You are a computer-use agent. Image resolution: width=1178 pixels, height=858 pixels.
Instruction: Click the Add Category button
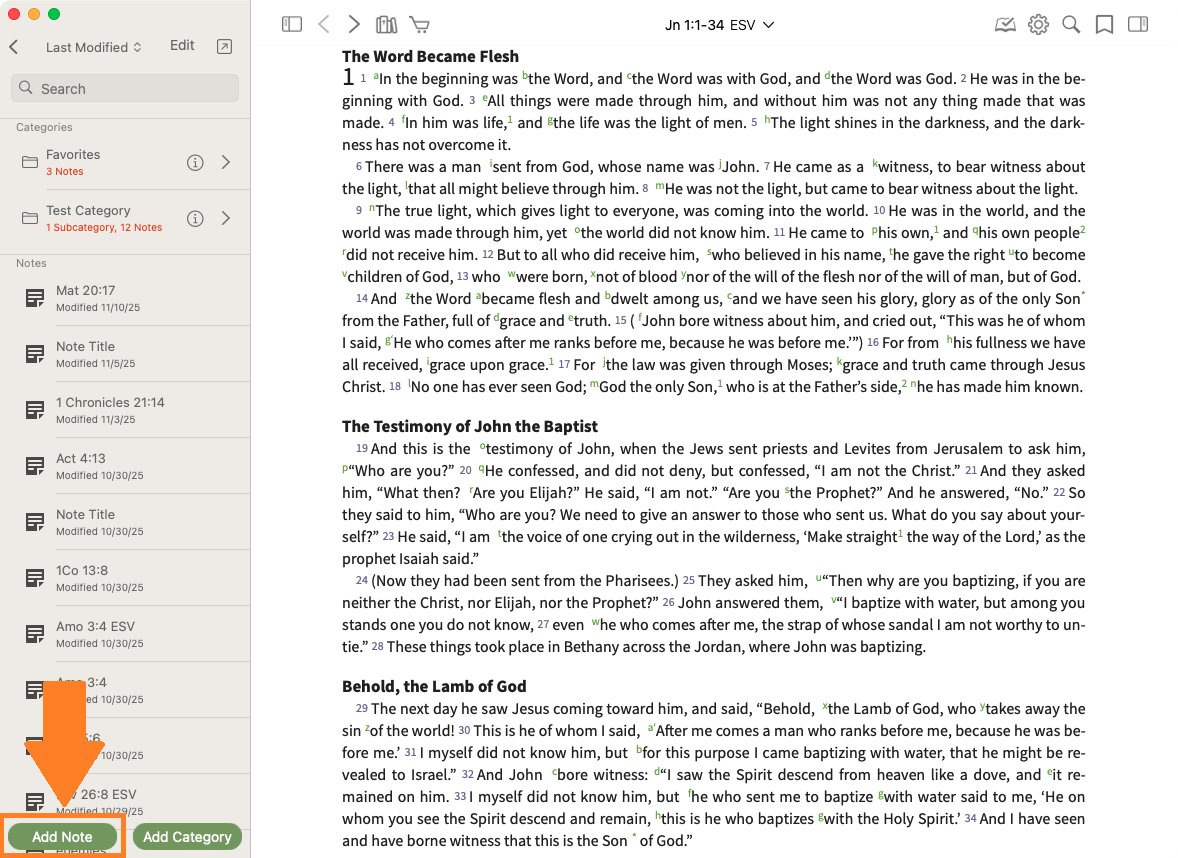tap(187, 837)
